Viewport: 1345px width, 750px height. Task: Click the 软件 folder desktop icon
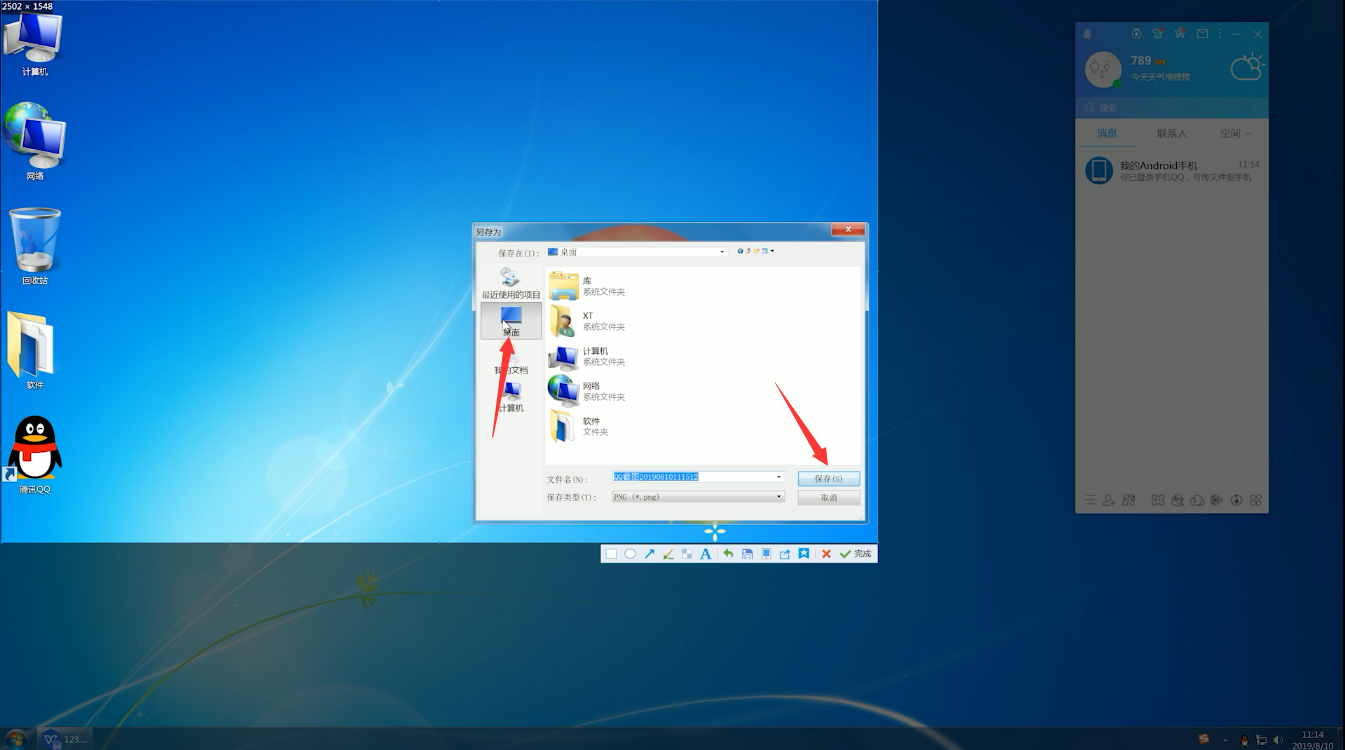click(x=32, y=350)
